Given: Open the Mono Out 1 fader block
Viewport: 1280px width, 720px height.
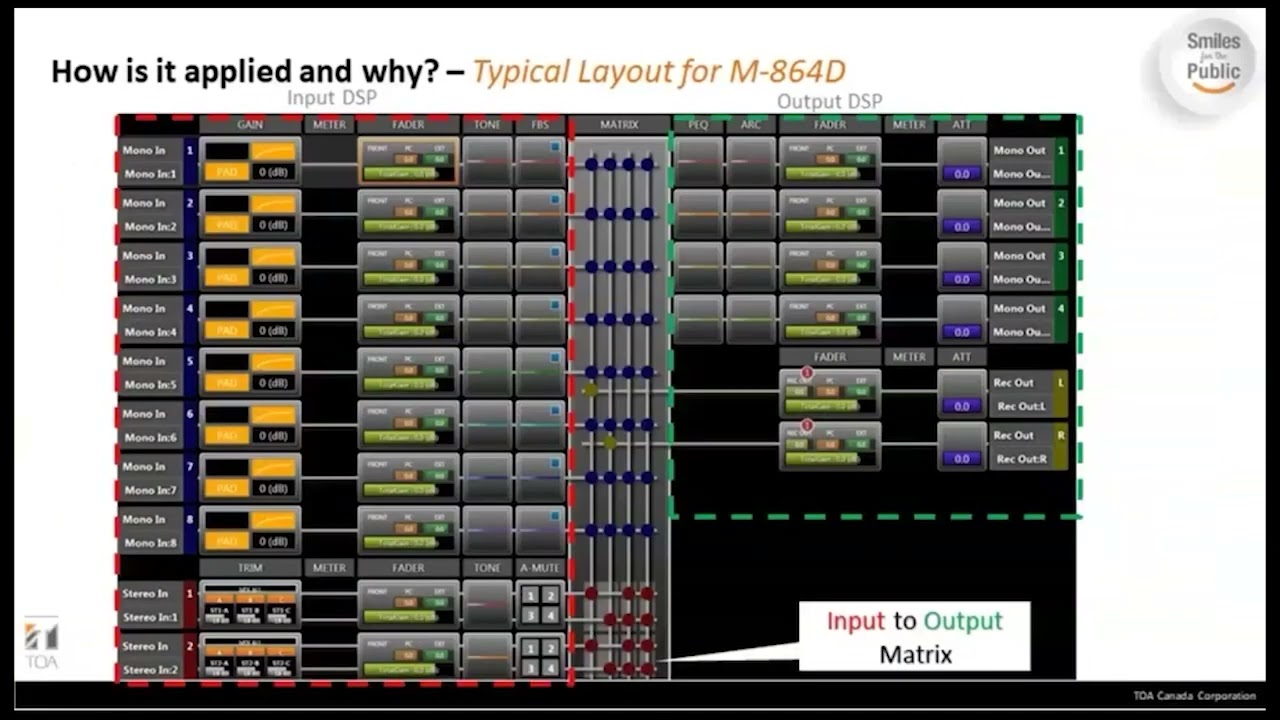Looking at the screenshot, I should coord(830,161).
